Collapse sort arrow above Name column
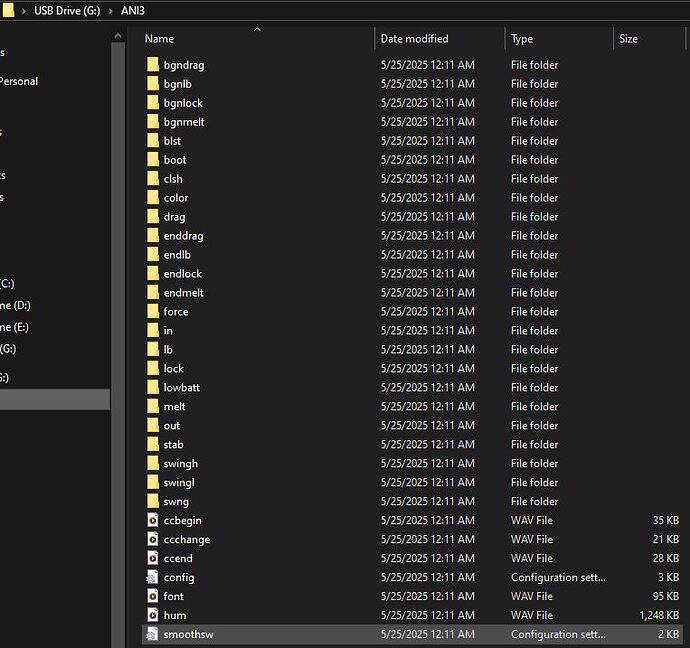This screenshot has width=690, height=648. click(257, 30)
